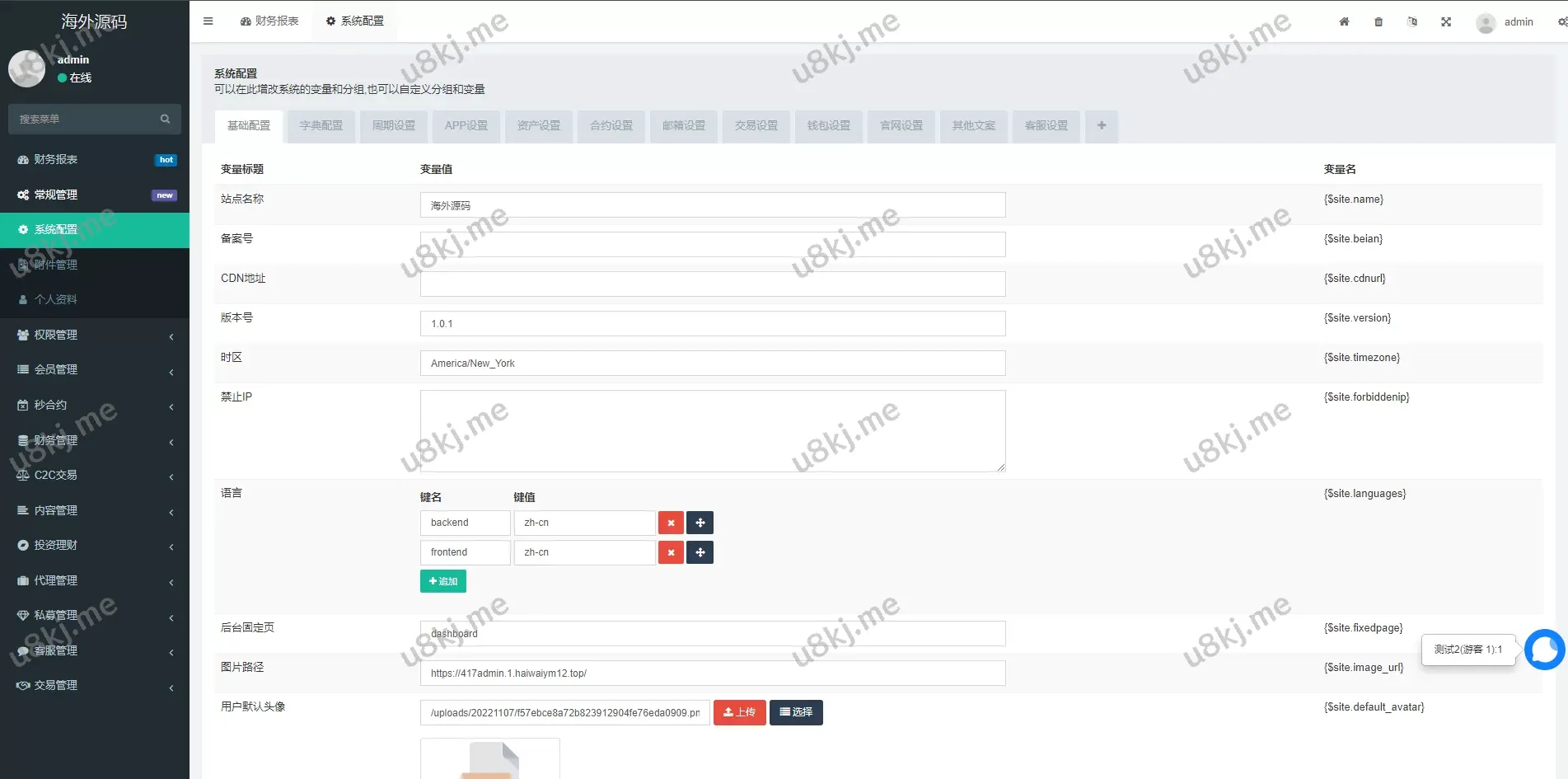Click the fullscreen expand icon
1568x779 pixels.
[x=1446, y=22]
